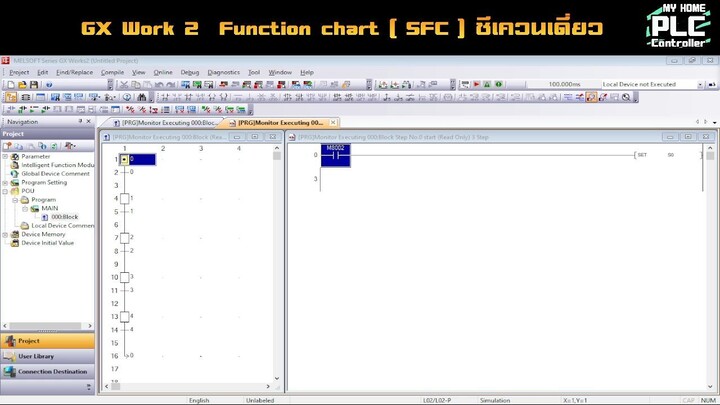720x405 pixels.
Task: Click the Connection Destination panel icon
Action: (10, 371)
